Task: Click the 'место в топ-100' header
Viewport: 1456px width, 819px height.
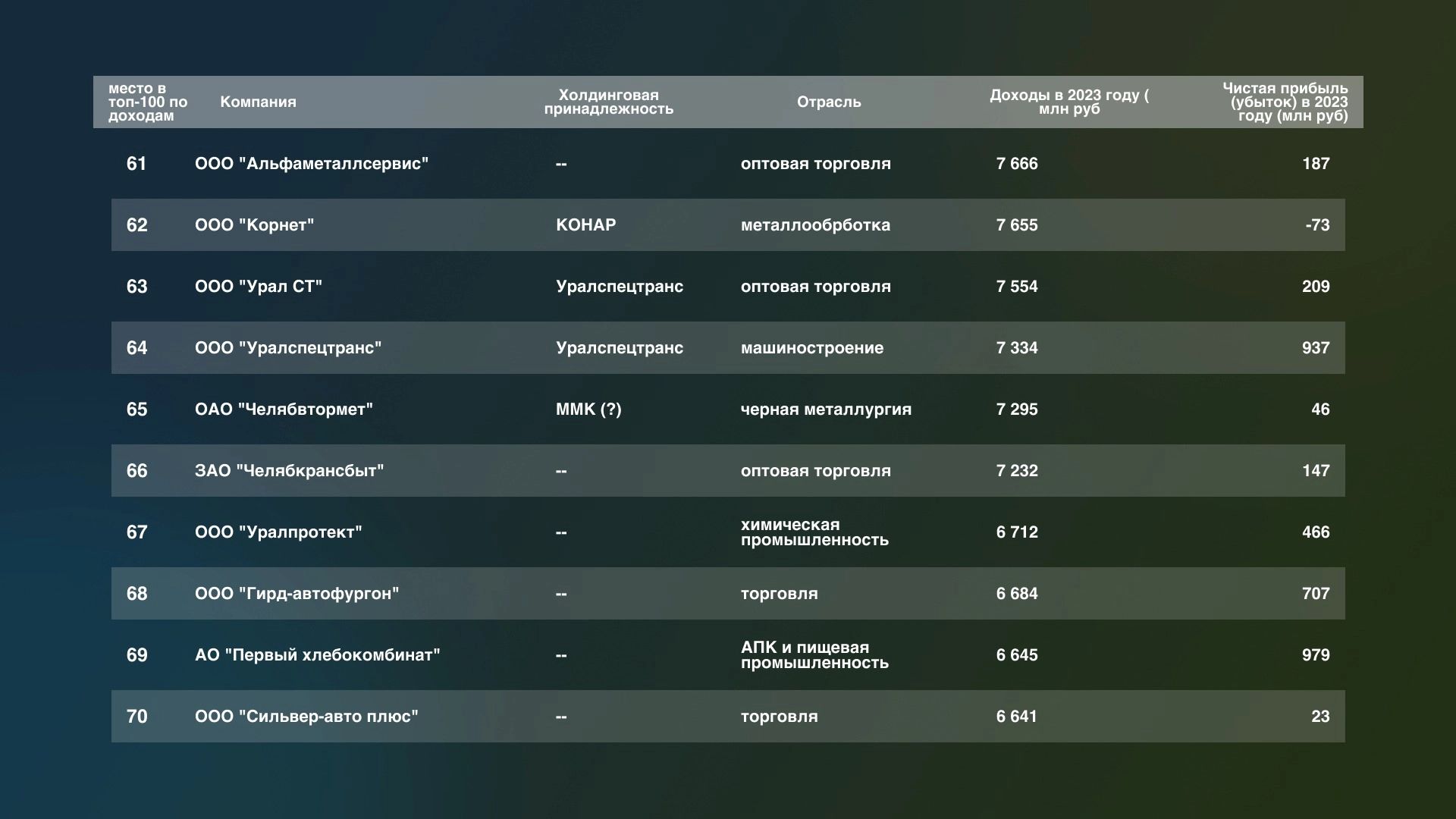Action: pos(147,102)
